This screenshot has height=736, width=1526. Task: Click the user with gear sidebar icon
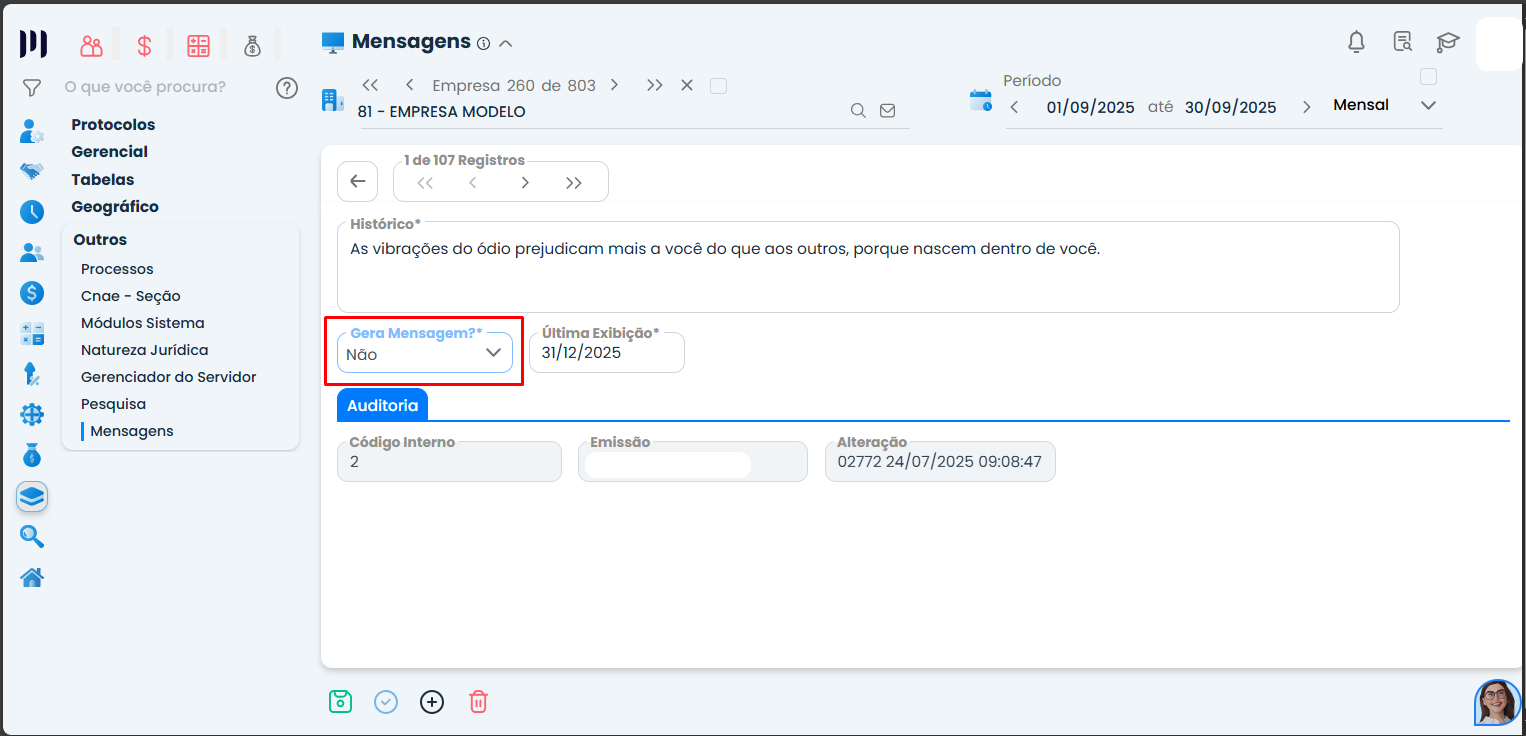[32, 131]
